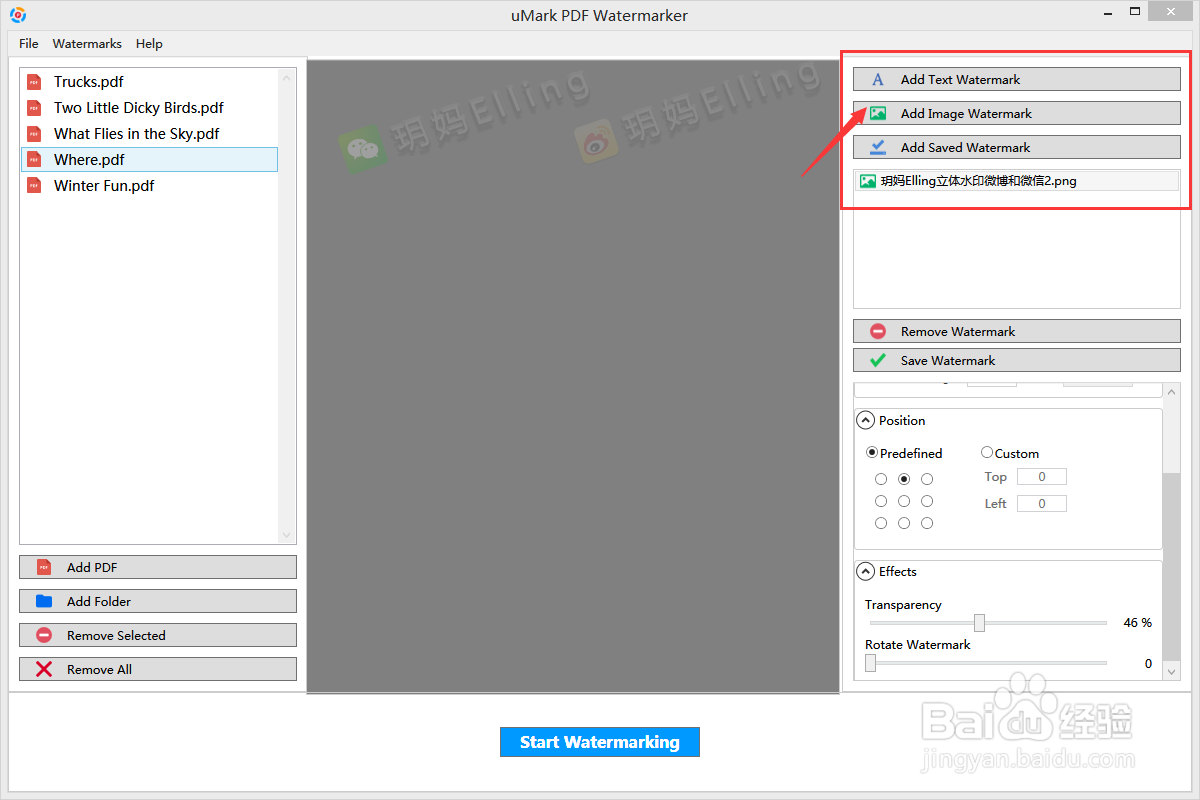
Task: Click Add Saved Watermark button
Action: coord(1017,147)
